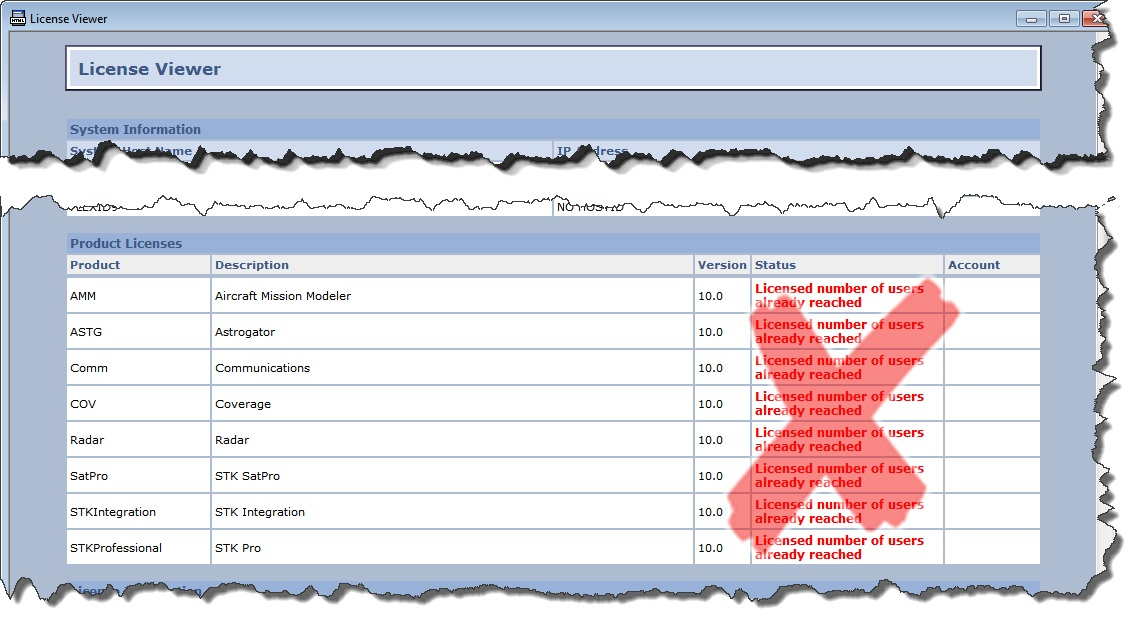Click the STK Pro description cell
The height and width of the screenshot is (624, 1138).
[452, 548]
